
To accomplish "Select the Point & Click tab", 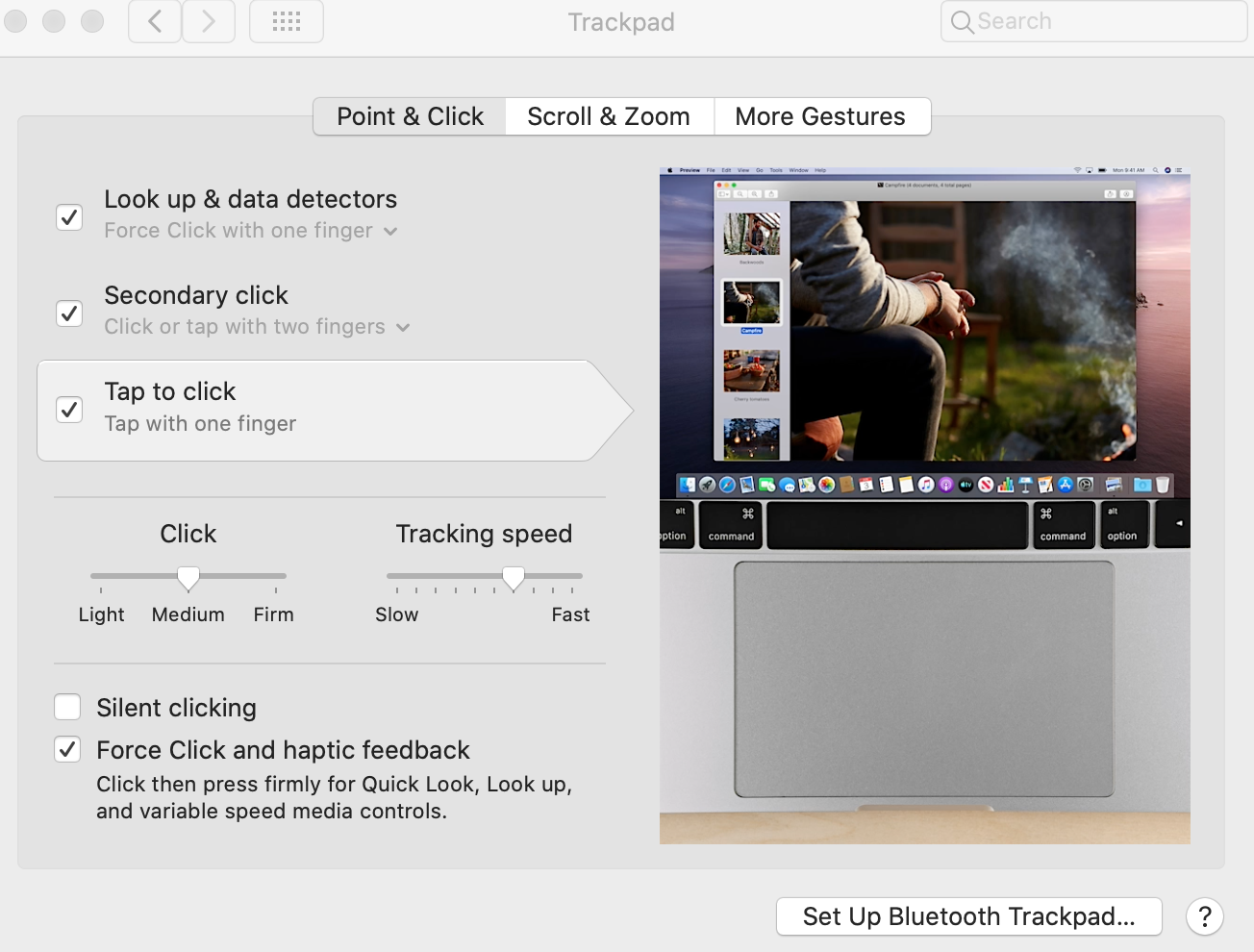I will click(x=410, y=116).
